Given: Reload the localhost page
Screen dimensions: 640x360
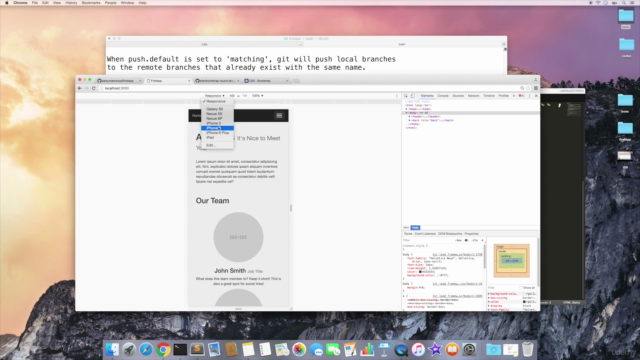Looking at the screenshot, I should 93,88.
